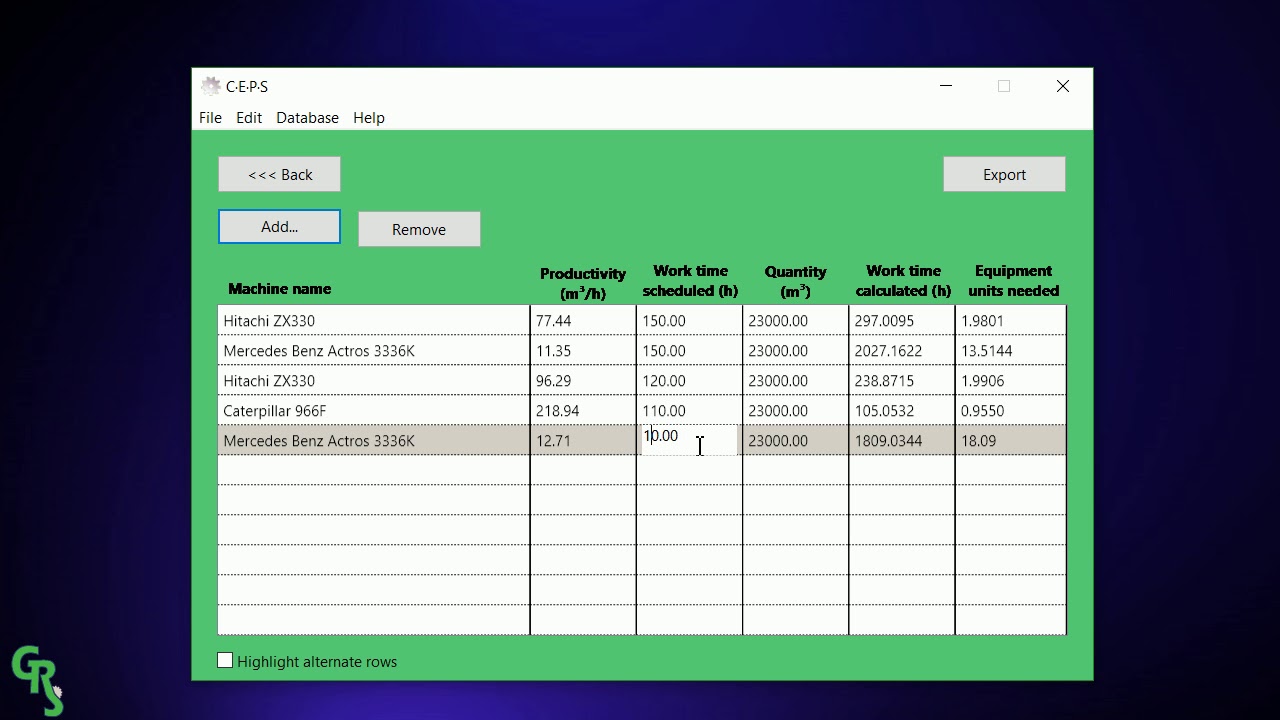Click work time scheduled cell 110.00
Image resolution: width=1280 pixels, height=720 pixels.
pyautogui.click(x=689, y=411)
